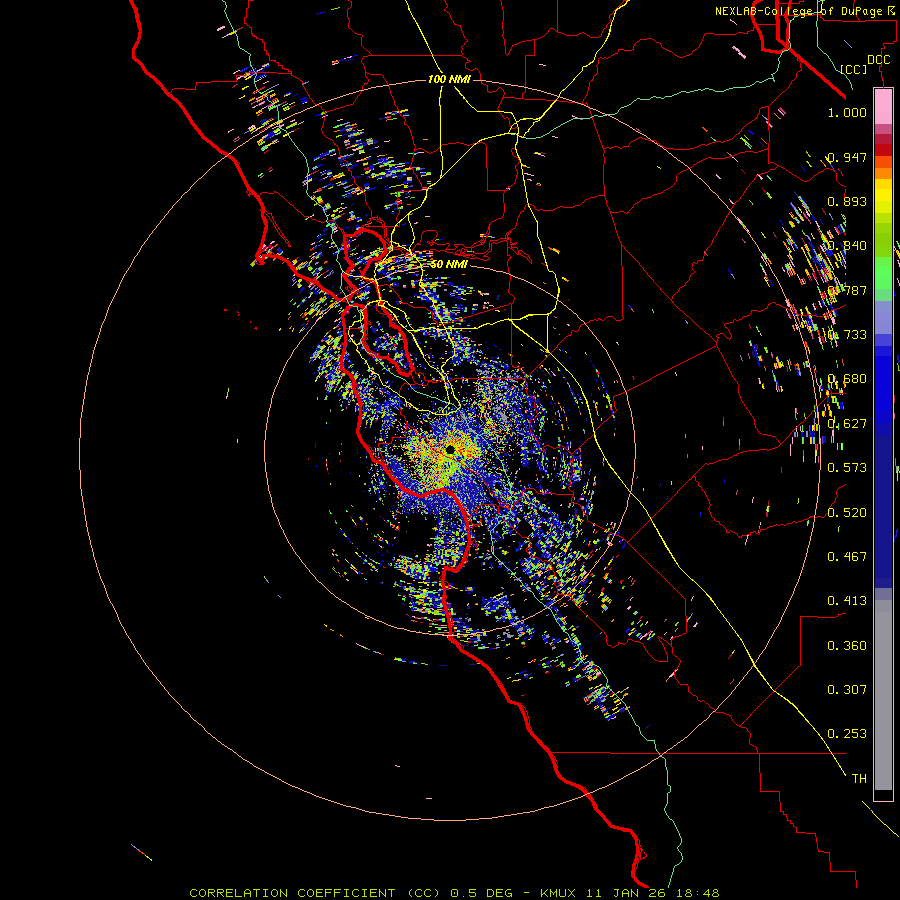The height and width of the screenshot is (900, 900).
Task: Select the 0.360 scale value
Action: 847,645
